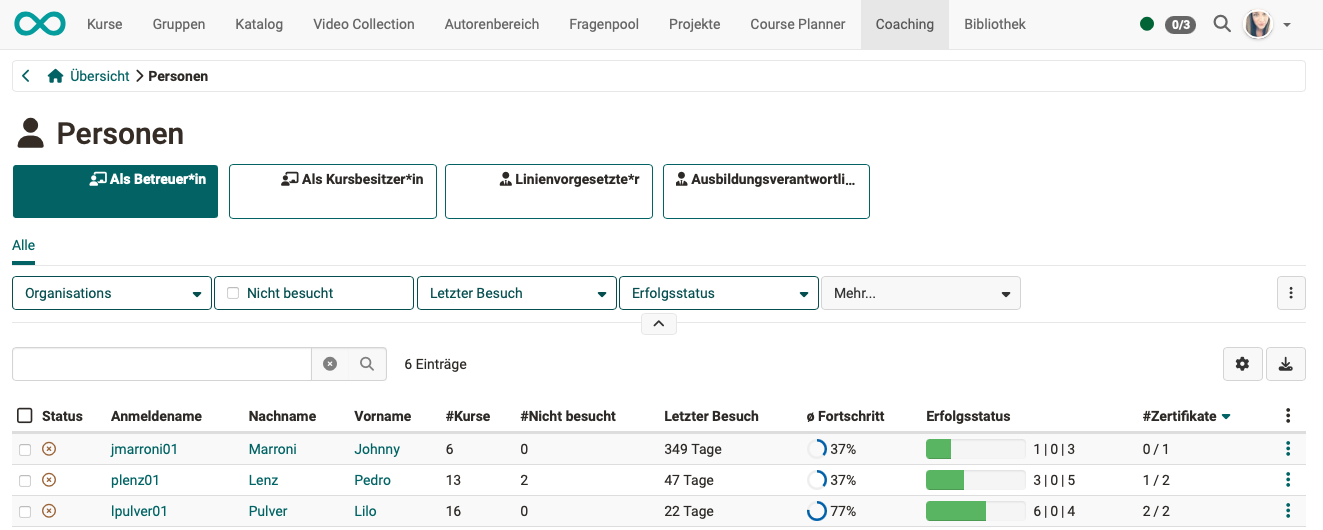Image resolution: width=1323 pixels, height=530 pixels.
Task: Open table settings gear icon
Action: (1242, 364)
